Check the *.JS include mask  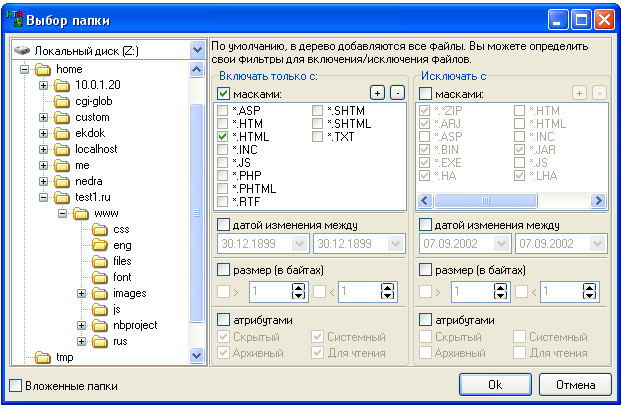[223, 162]
